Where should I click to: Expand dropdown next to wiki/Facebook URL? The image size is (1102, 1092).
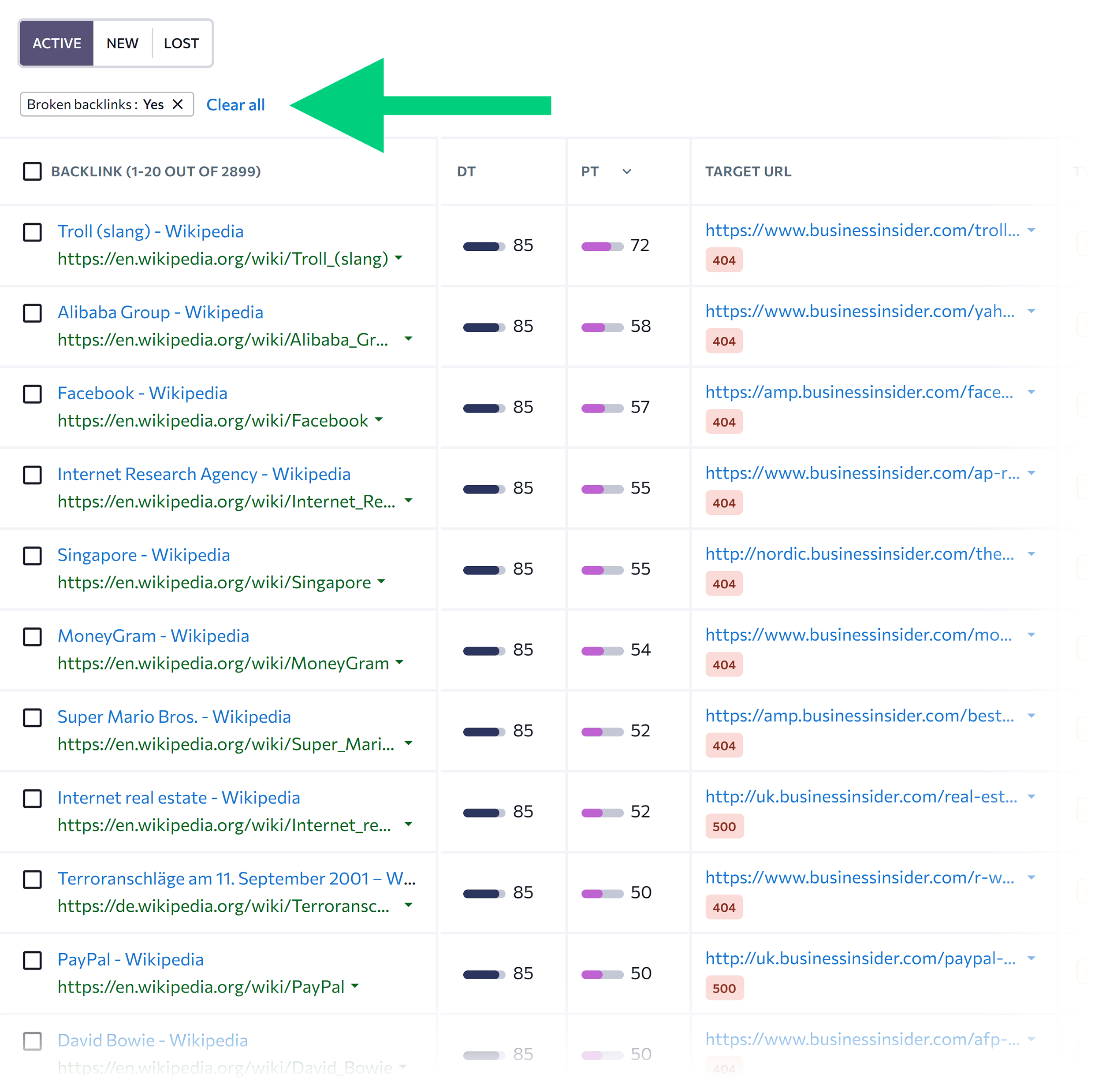[x=379, y=420]
